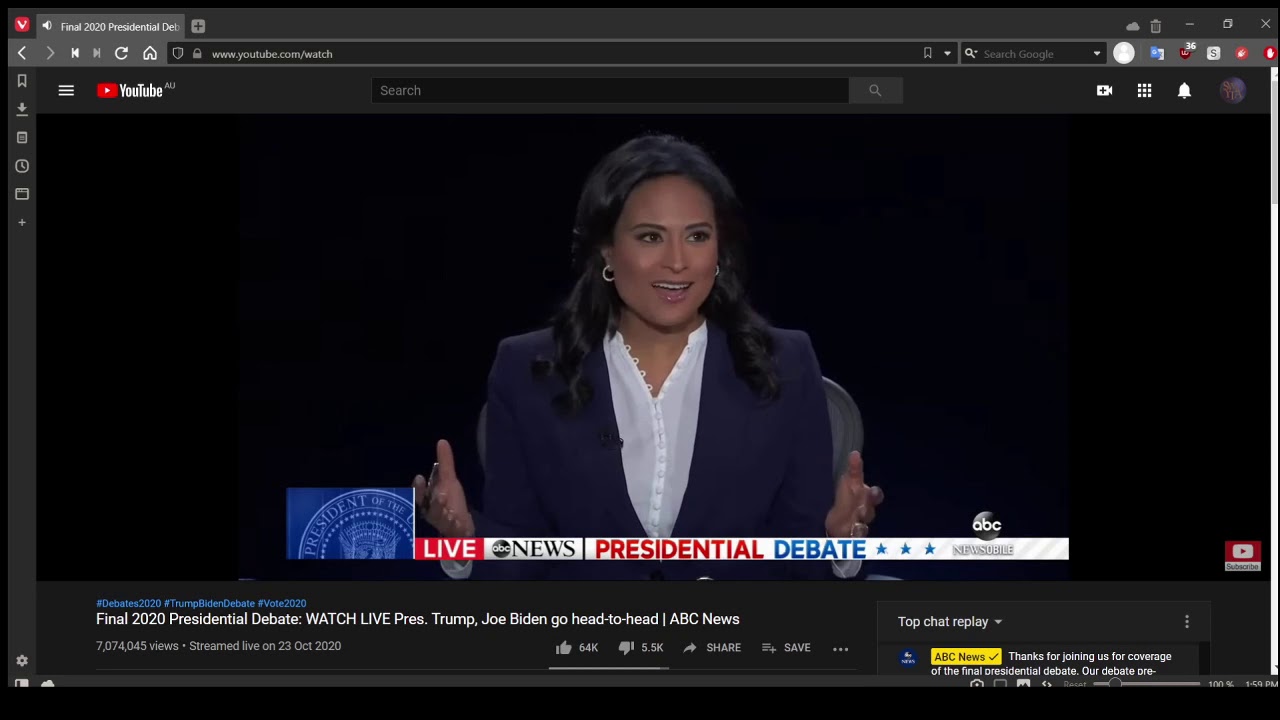Open the address bar history dropdown
1280x720 pixels.
pos(947,53)
